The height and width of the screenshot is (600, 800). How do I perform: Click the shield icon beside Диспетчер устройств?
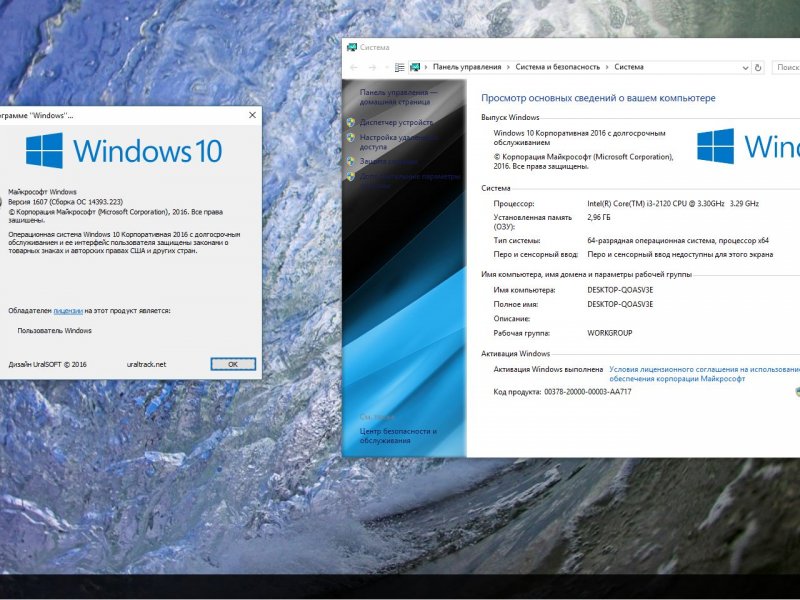[x=351, y=122]
